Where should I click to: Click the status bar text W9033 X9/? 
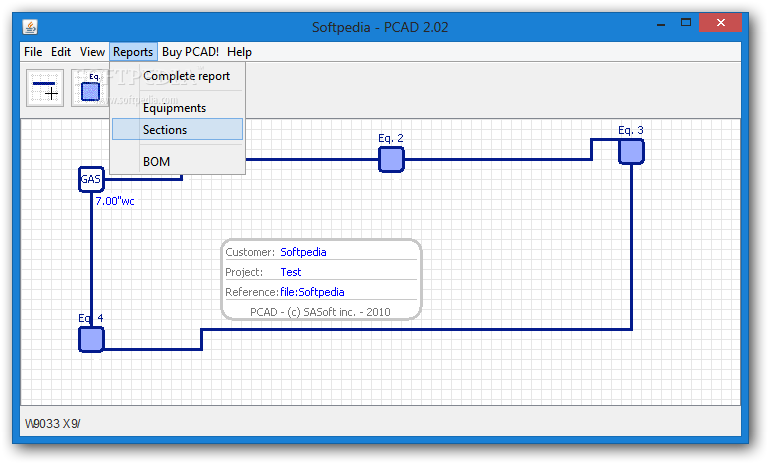click(52, 423)
